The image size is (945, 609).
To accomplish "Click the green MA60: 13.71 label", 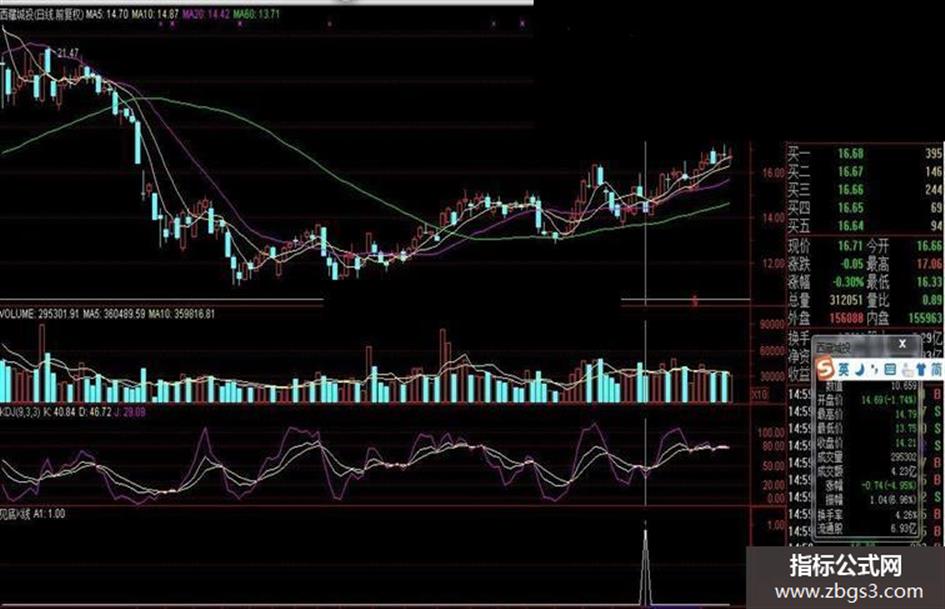I will coord(256,14).
